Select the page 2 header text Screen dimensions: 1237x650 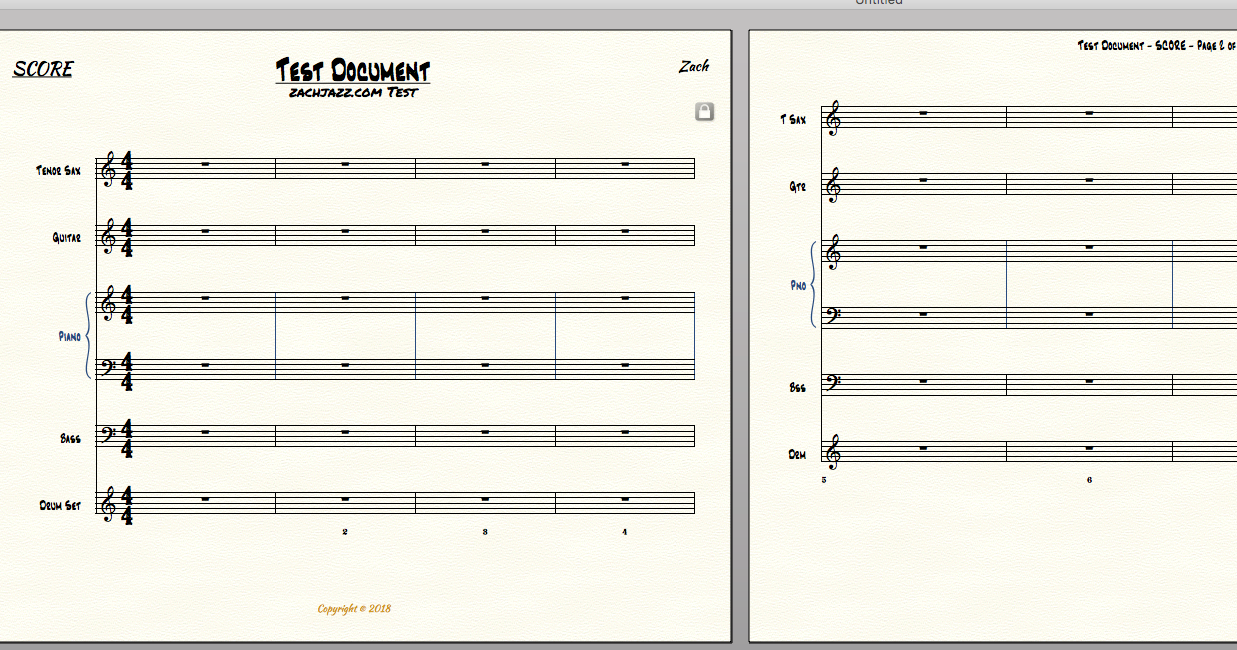pos(1156,46)
